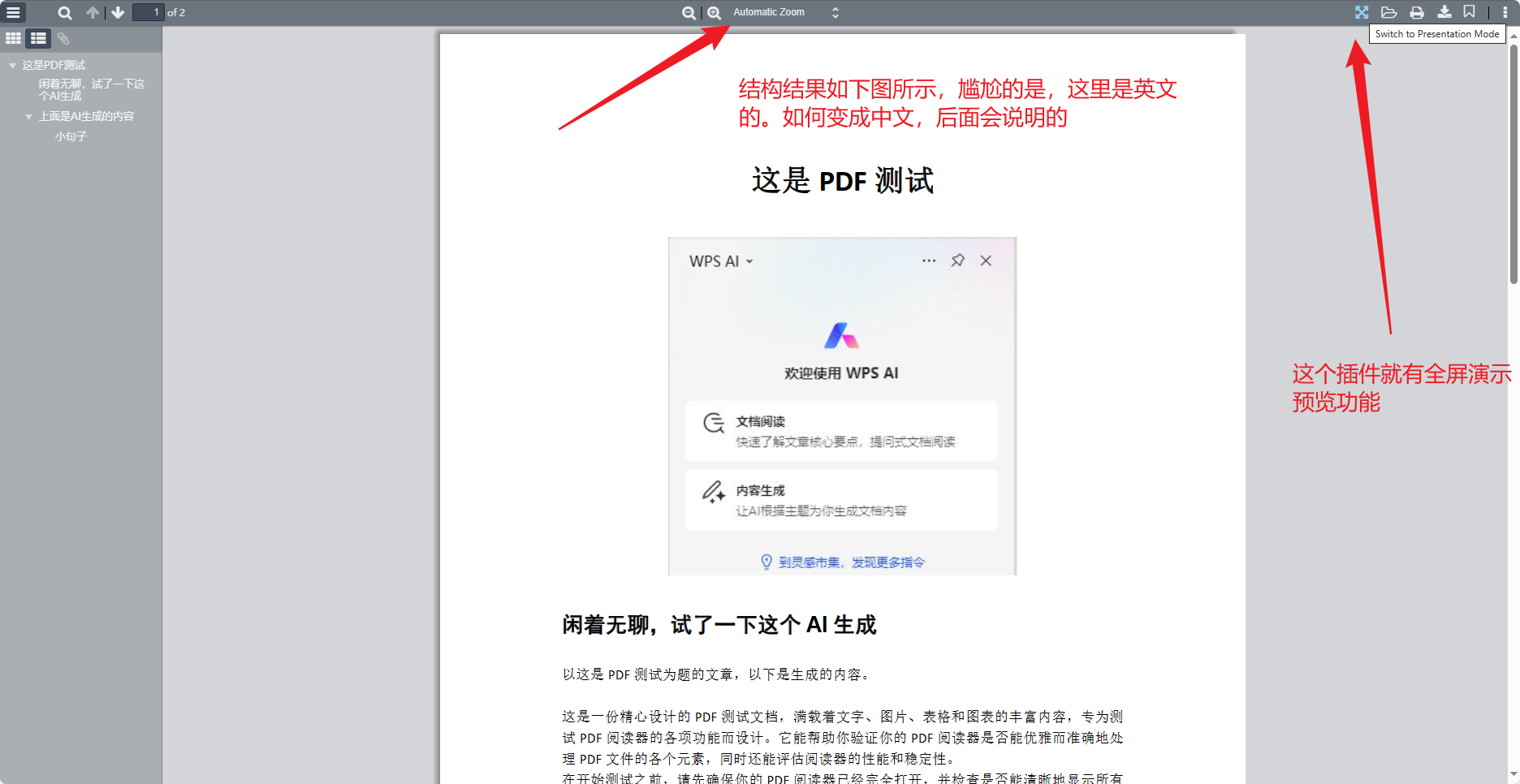Open the Find in document search
Image resolution: width=1520 pixels, height=784 pixels.
[65, 12]
